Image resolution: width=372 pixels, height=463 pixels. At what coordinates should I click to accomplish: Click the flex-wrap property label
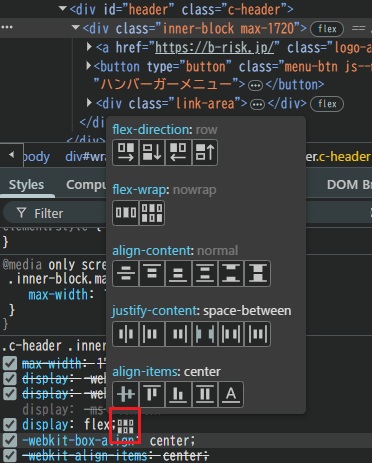(x=139, y=190)
